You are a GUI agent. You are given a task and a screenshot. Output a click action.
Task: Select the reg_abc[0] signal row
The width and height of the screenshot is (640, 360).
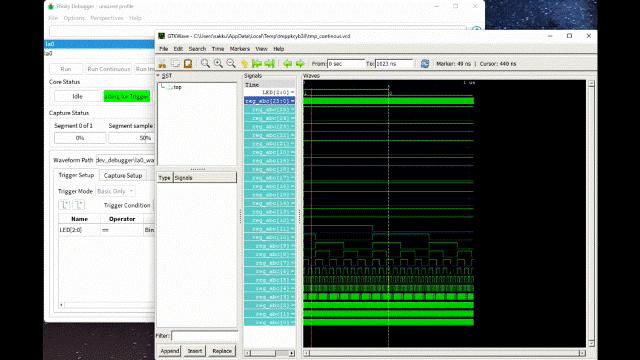pyautogui.click(x=269, y=322)
